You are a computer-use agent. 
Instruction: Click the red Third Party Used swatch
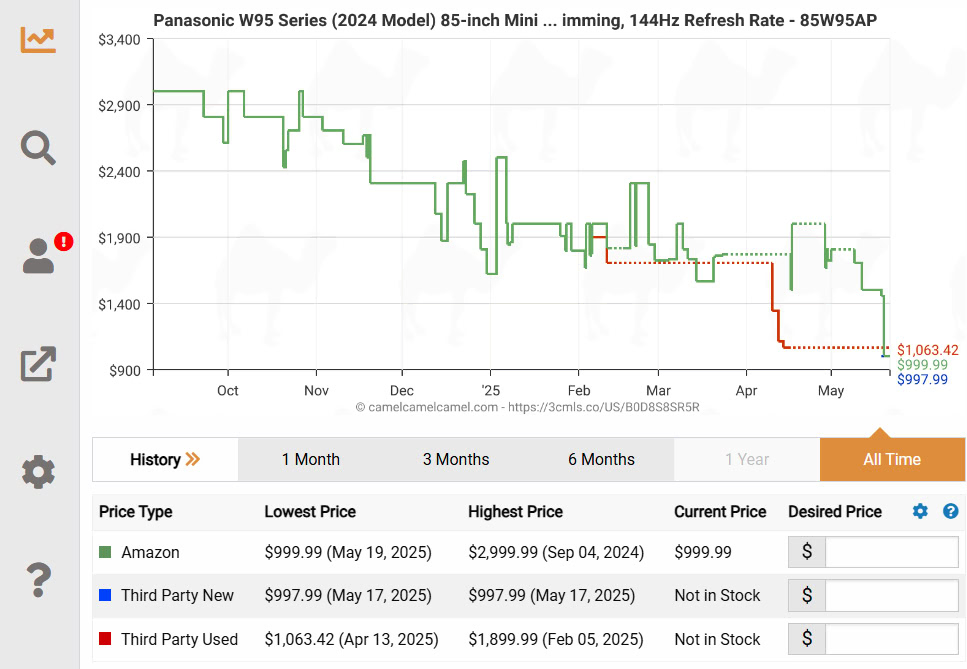pos(105,639)
